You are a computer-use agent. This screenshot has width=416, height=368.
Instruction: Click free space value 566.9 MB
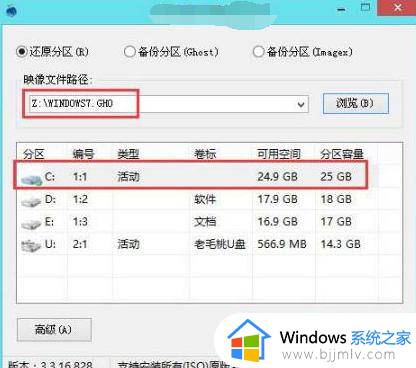click(x=282, y=244)
